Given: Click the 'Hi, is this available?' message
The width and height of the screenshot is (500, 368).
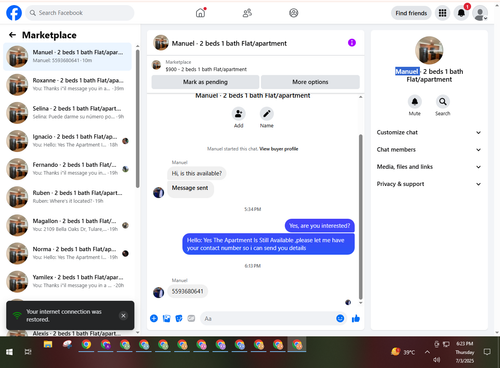Looking at the screenshot, I should [x=196, y=173].
